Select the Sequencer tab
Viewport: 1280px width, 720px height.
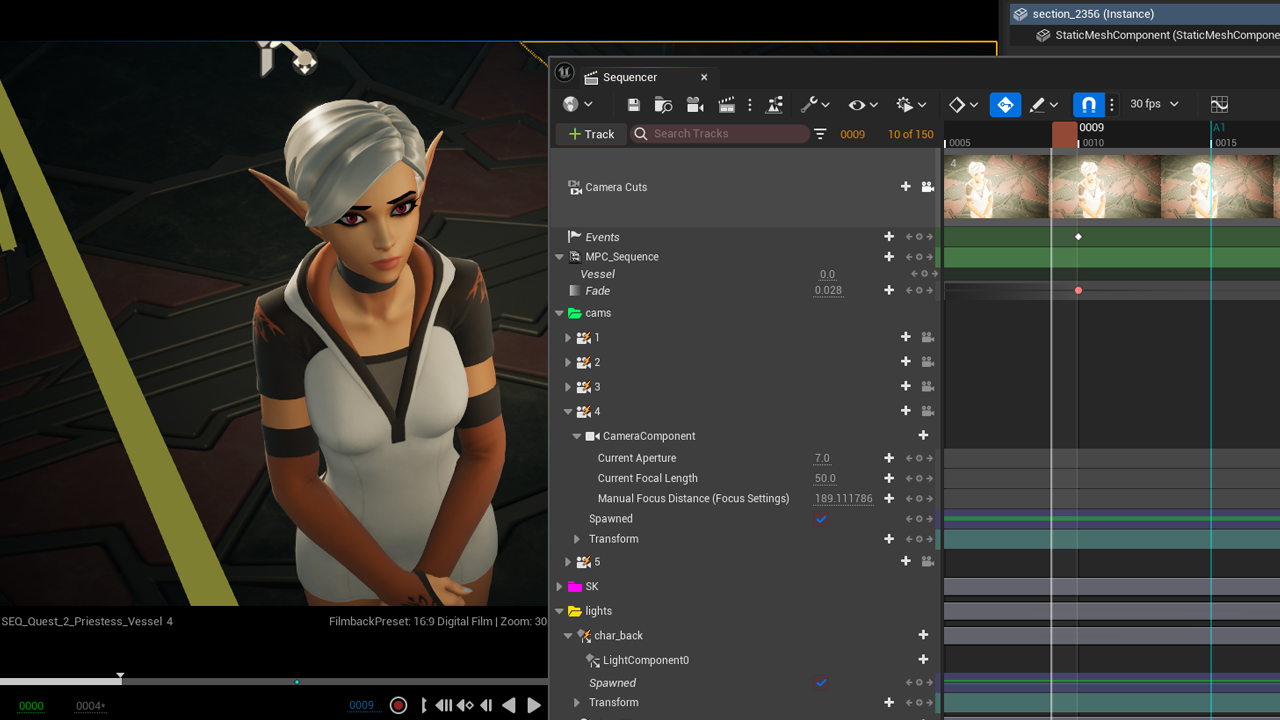coord(630,77)
